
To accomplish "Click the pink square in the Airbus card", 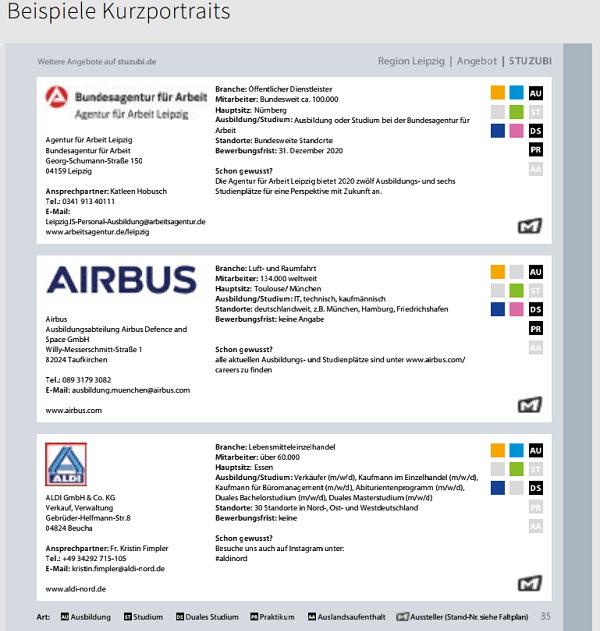I will point(516,309).
